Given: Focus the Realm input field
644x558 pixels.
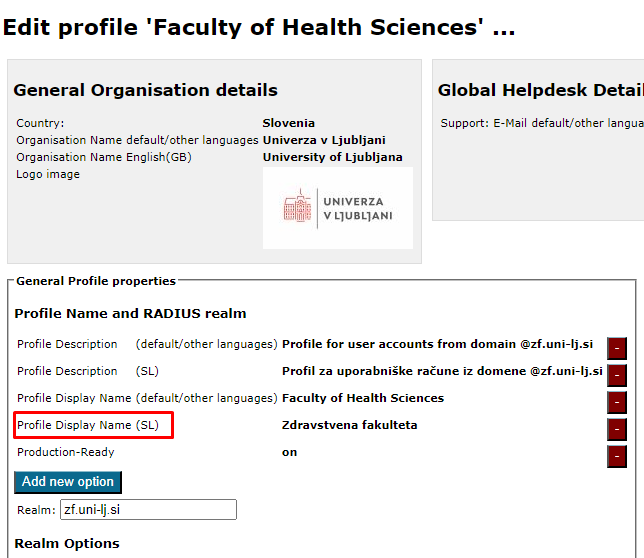Looking at the screenshot, I should [x=148, y=510].
